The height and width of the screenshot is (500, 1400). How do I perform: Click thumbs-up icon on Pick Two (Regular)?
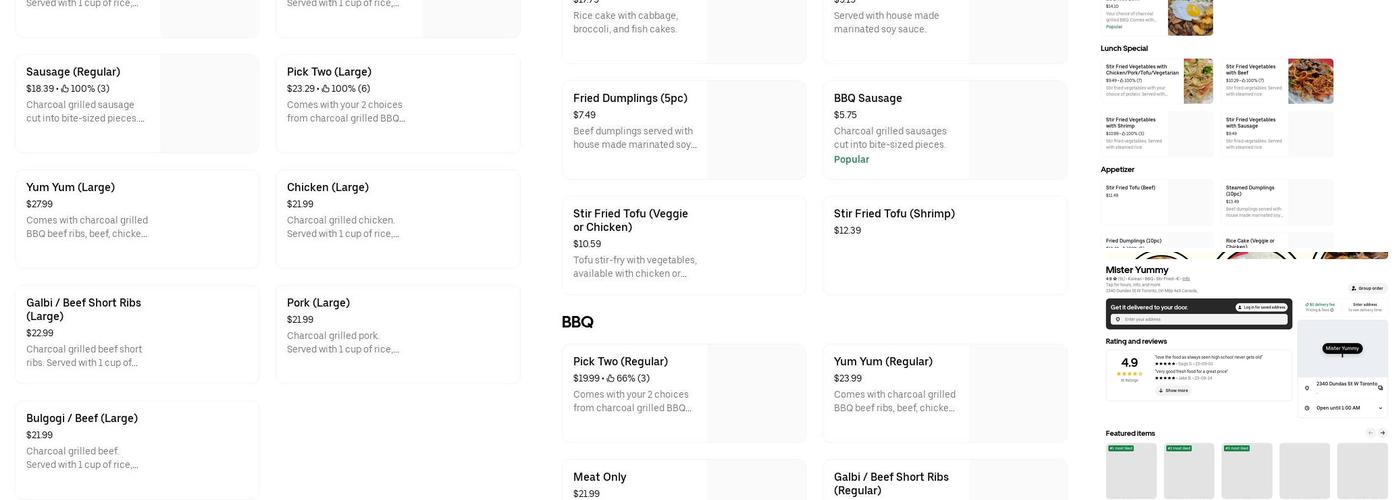611,379
